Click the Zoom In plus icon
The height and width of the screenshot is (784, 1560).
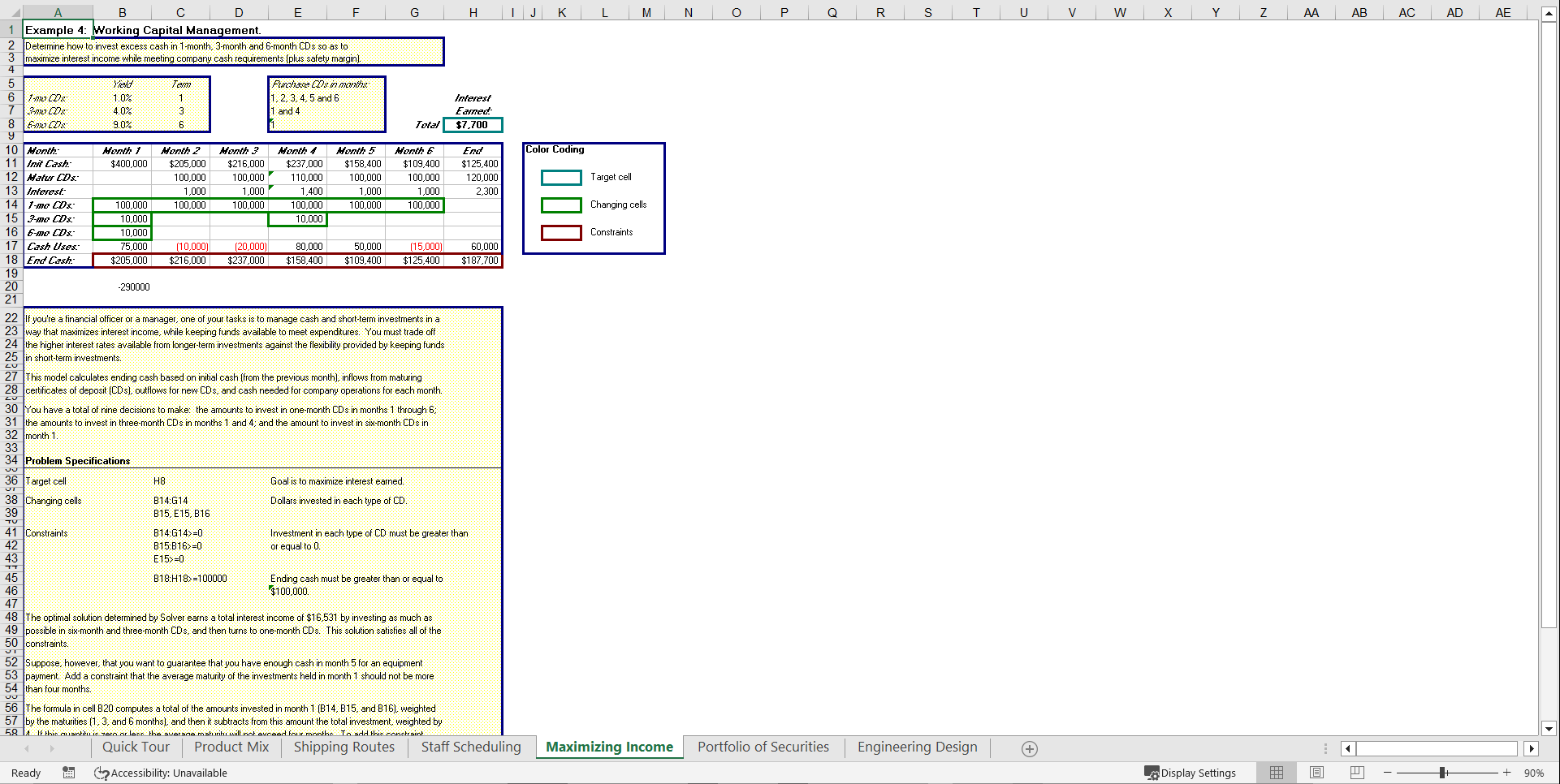[x=1506, y=773]
